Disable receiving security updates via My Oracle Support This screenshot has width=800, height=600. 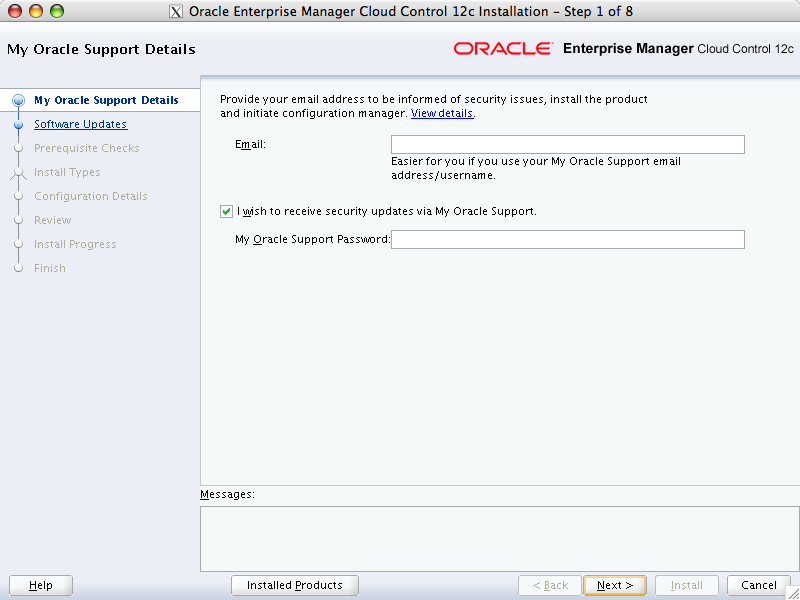click(226, 211)
